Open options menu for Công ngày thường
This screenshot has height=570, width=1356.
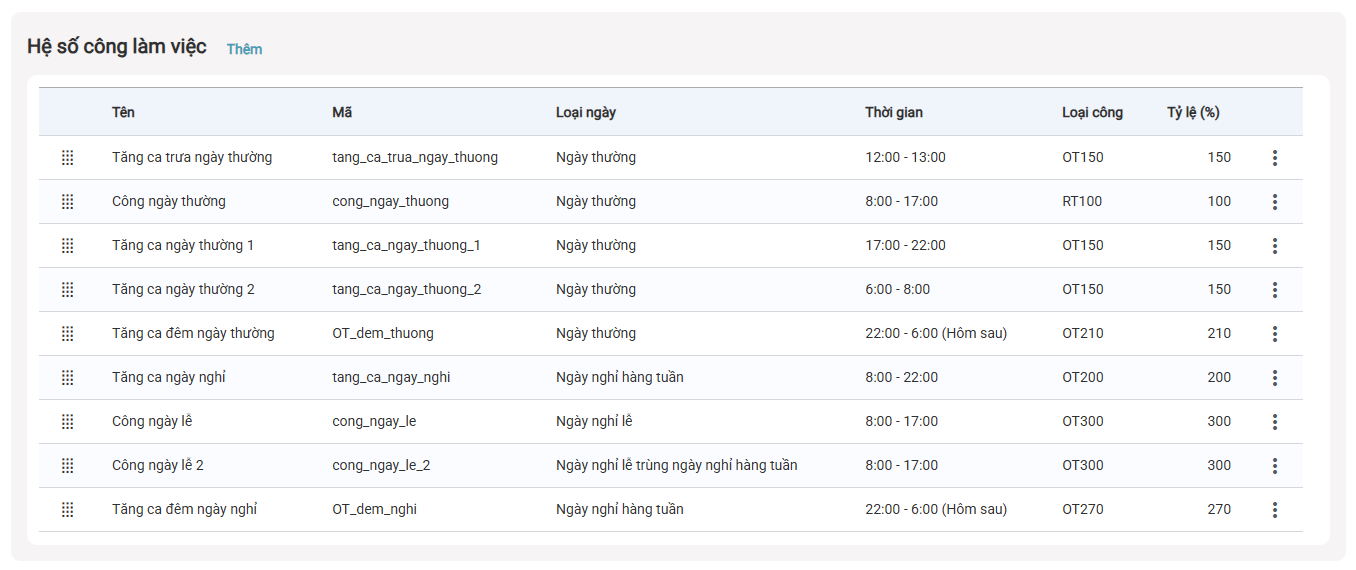(x=1274, y=201)
